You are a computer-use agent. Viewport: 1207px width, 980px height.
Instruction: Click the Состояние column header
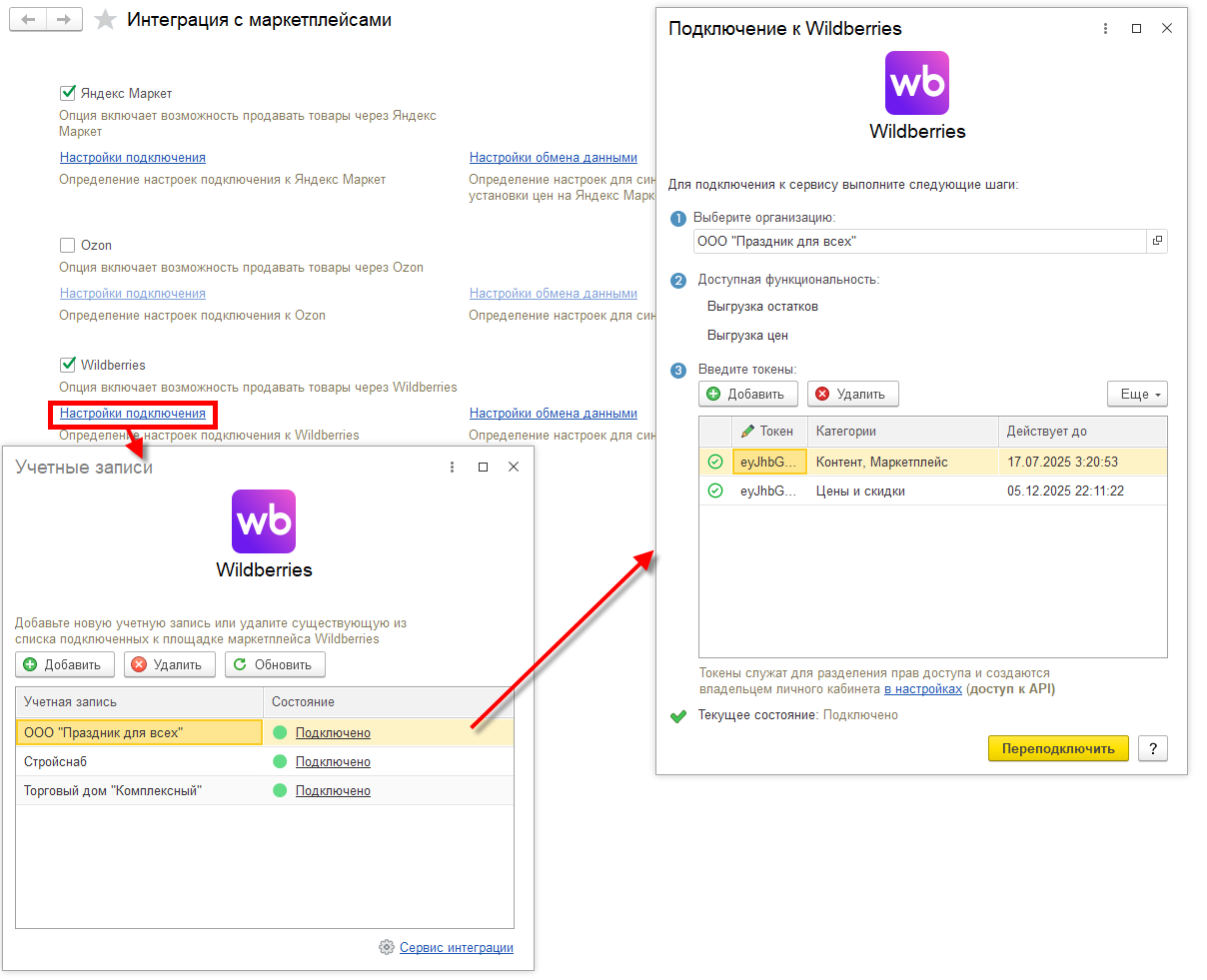[x=389, y=702]
